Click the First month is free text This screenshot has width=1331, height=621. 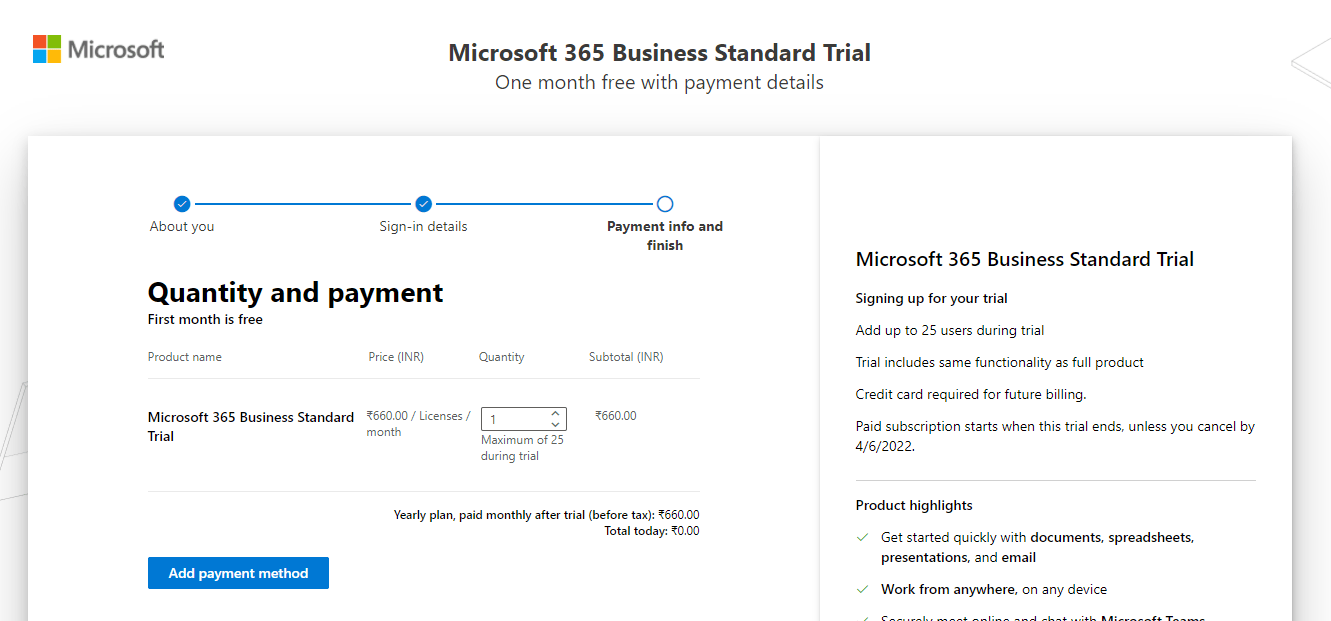(206, 320)
